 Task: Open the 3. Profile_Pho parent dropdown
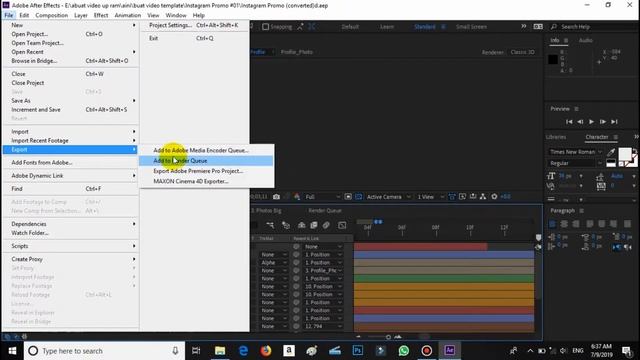(x=323, y=271)
